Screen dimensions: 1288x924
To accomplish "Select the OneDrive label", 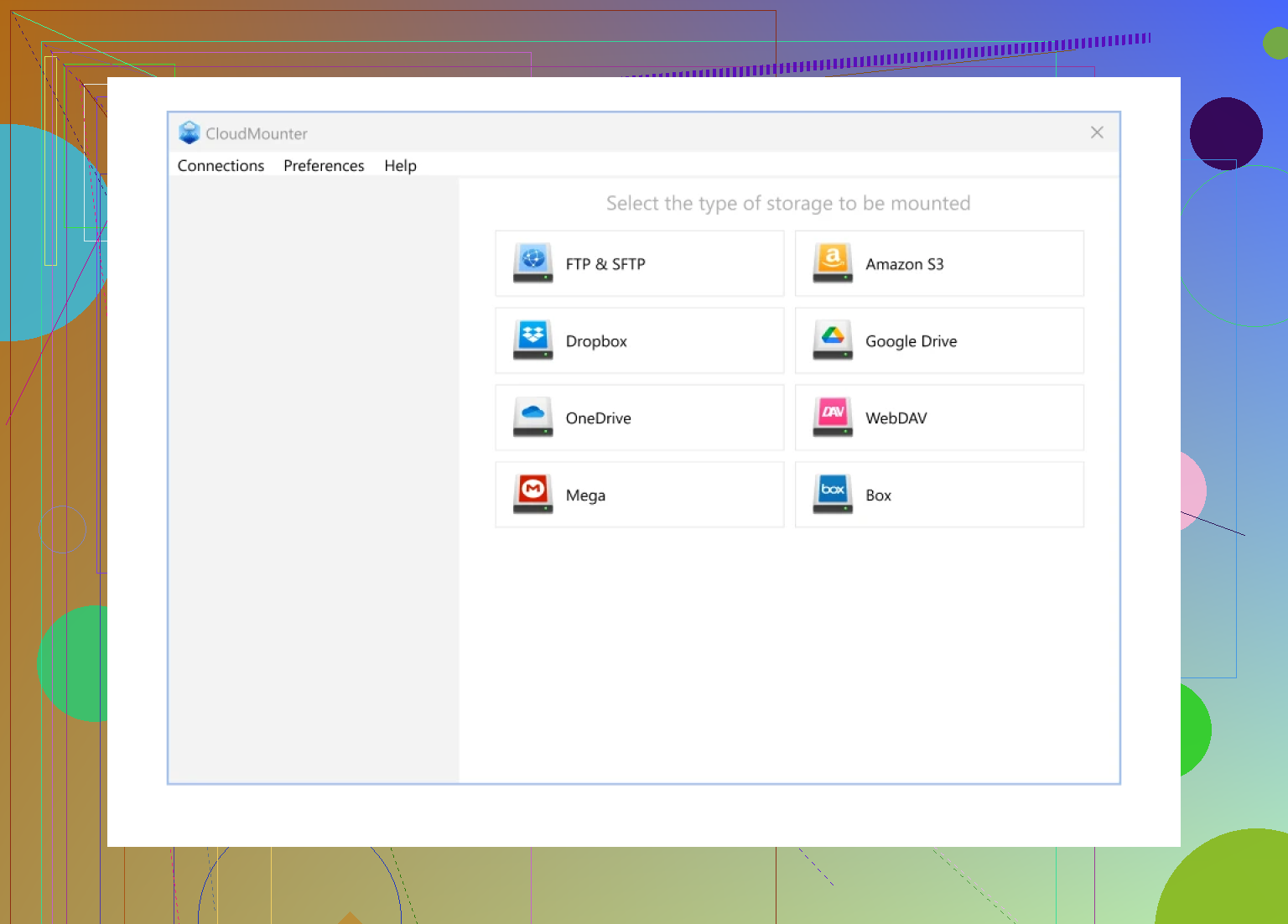I will tap(598, 418).
